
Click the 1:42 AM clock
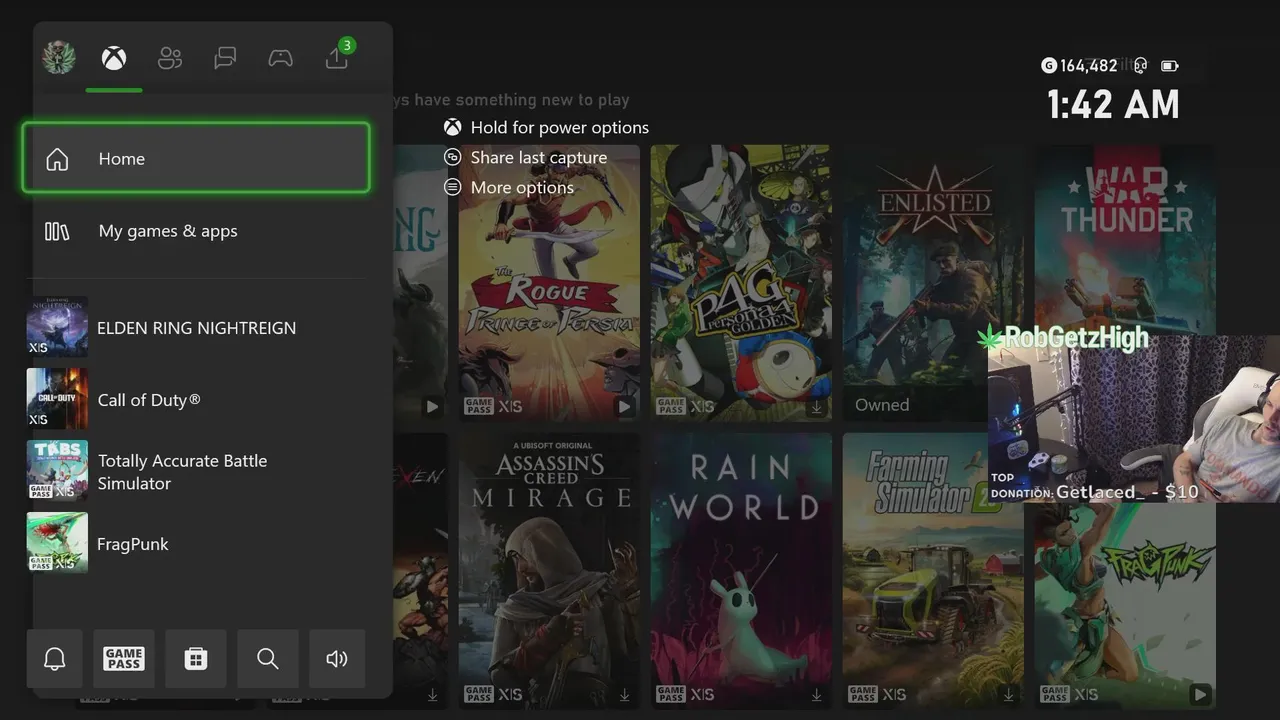(1114, 105)
